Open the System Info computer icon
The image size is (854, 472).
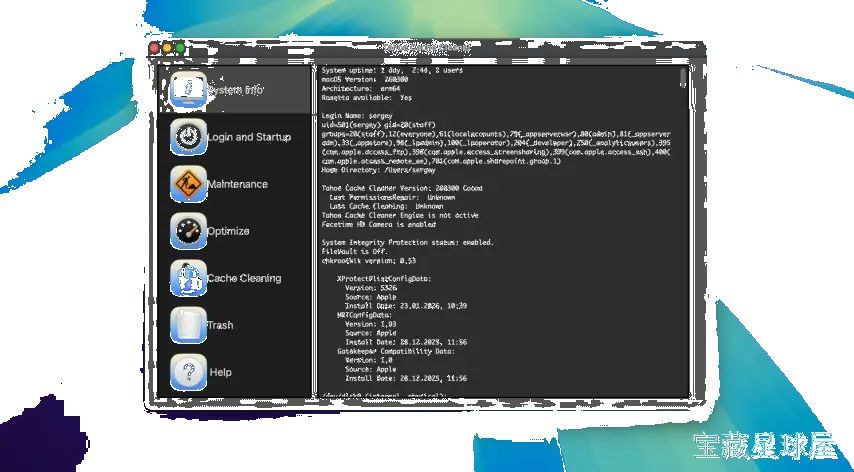coord(188,90)
